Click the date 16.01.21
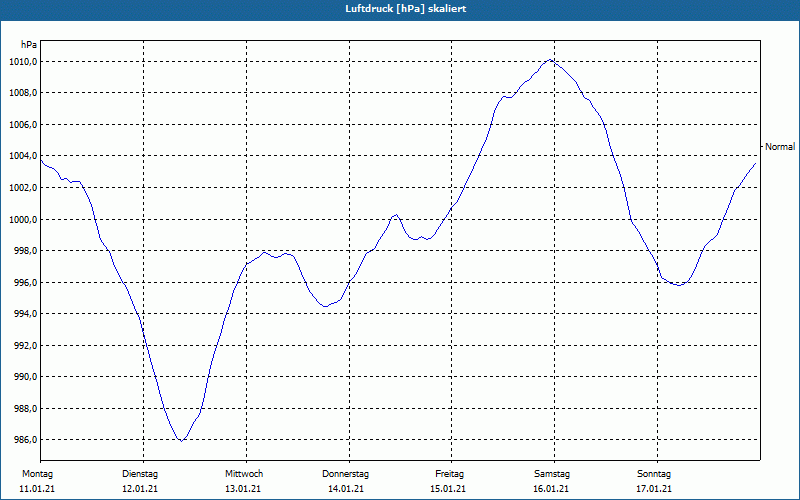The height and width of the screenshot is (500, 800). point(551,489)
